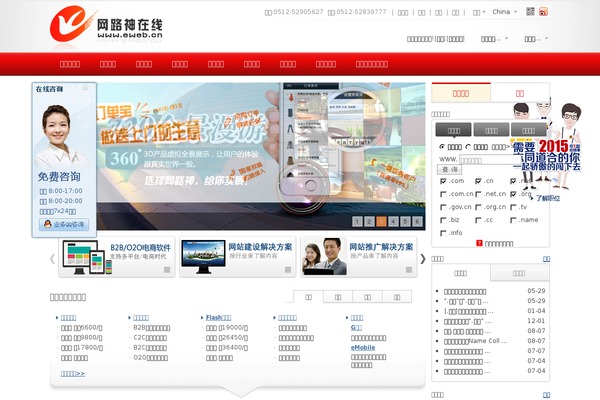Uncheck the .org domain checkbox
The height and width of the screenshot is (400, 600).
click(514, 194)
